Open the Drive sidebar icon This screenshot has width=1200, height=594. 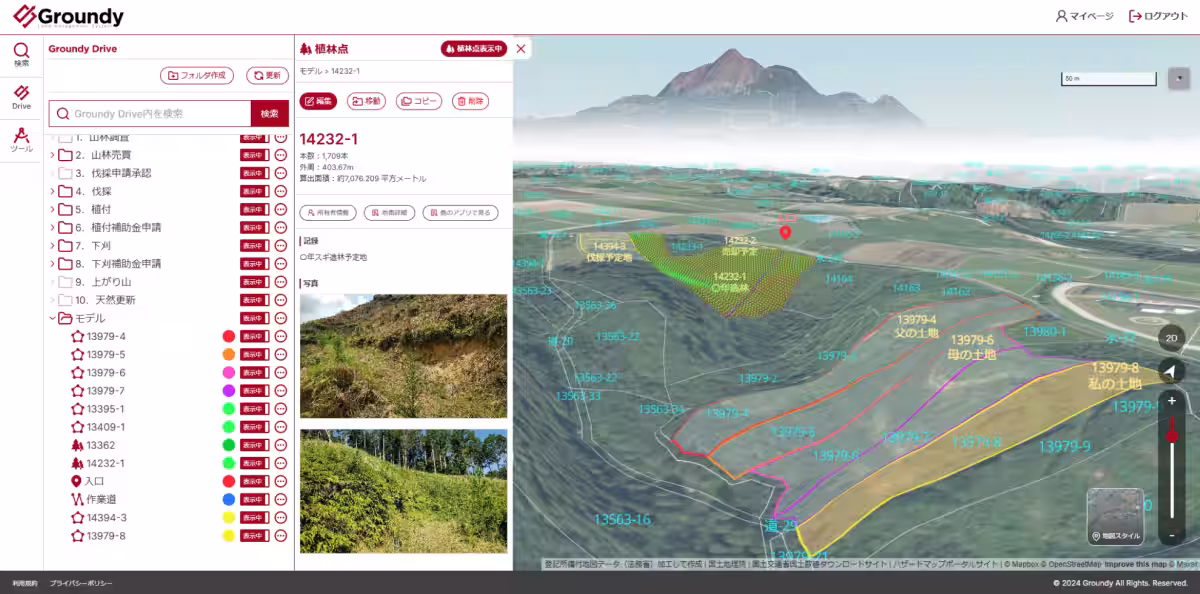pos(21,97)
